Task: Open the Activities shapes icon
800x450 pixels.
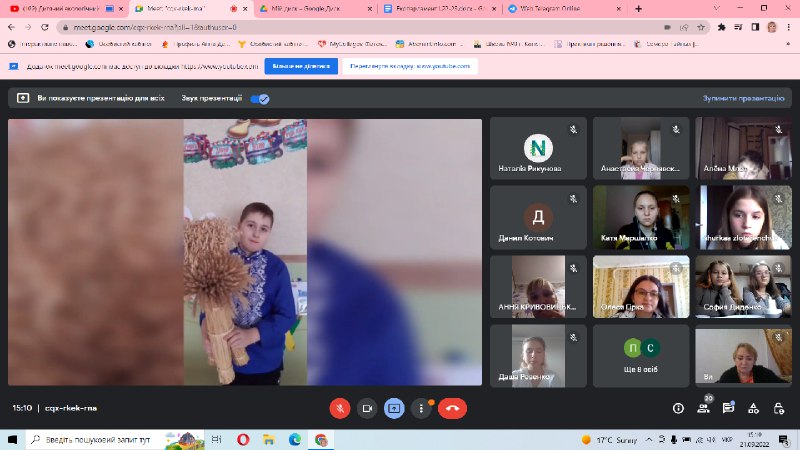Action: pyautogui.click(x=753, y=408)
